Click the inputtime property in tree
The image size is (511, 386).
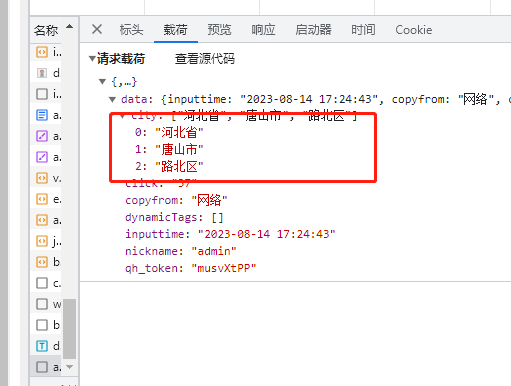point(230,234)
